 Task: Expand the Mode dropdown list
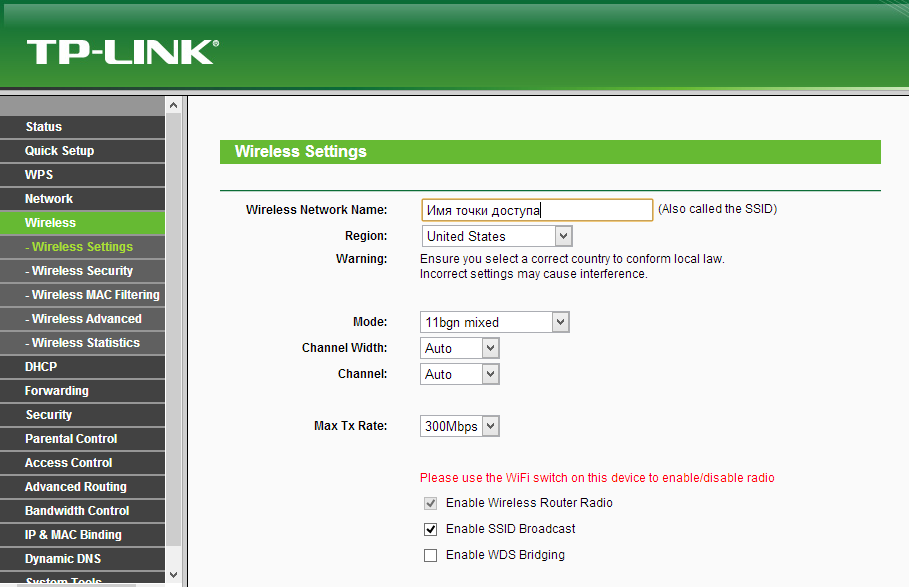tap(494, 322)
